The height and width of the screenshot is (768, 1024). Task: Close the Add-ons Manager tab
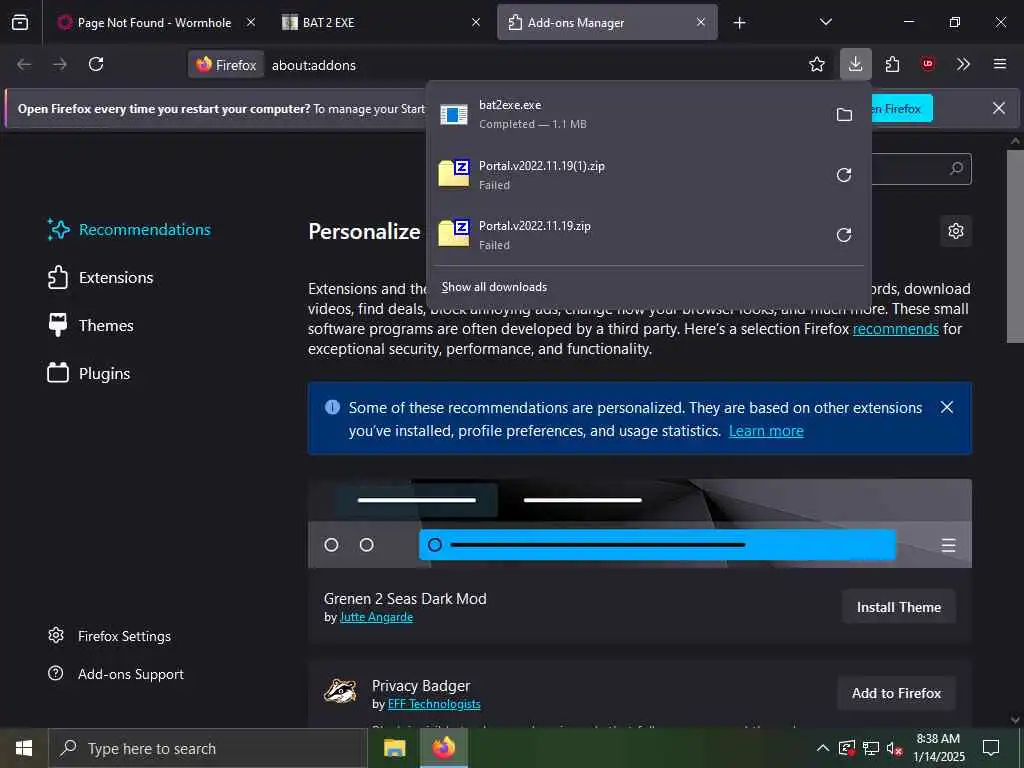tap(701, 22)
